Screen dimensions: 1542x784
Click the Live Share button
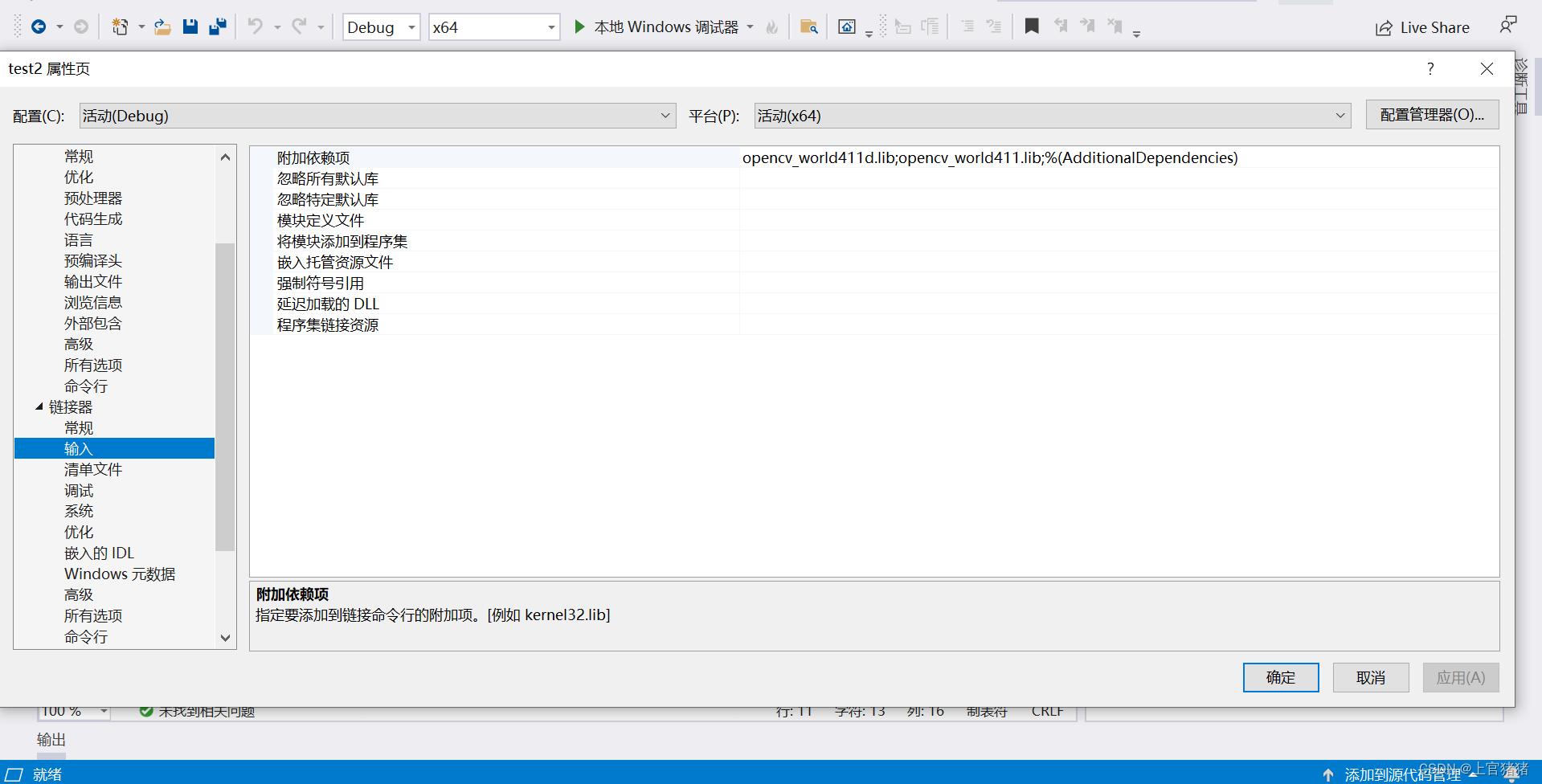(x=1422, y=27)
